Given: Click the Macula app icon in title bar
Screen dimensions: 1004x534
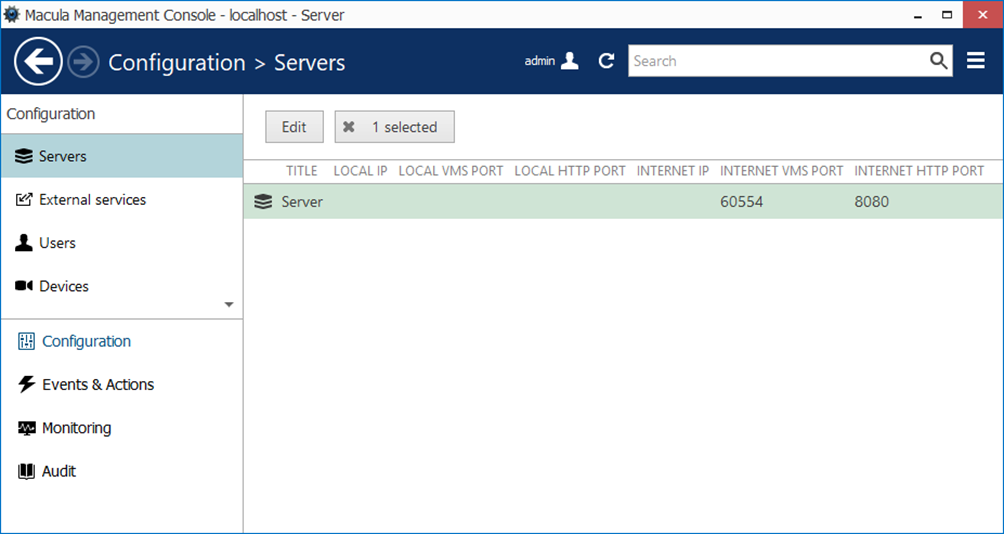Looking at the screenshot, I should click(11, 15).
